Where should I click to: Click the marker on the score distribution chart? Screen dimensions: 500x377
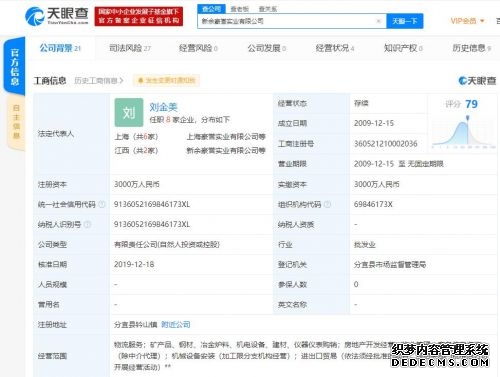pos(468,118)
